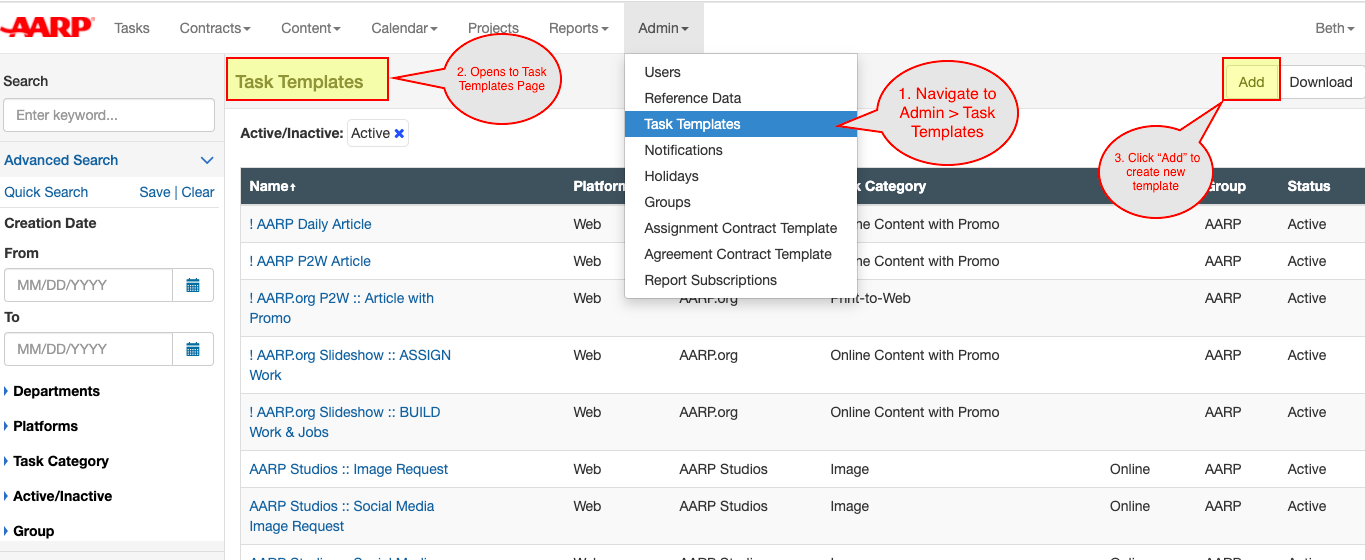This screenshot has height=560, width=1365.
Task: Expand the Active/Inactive filter
Action: pos(58,496)
